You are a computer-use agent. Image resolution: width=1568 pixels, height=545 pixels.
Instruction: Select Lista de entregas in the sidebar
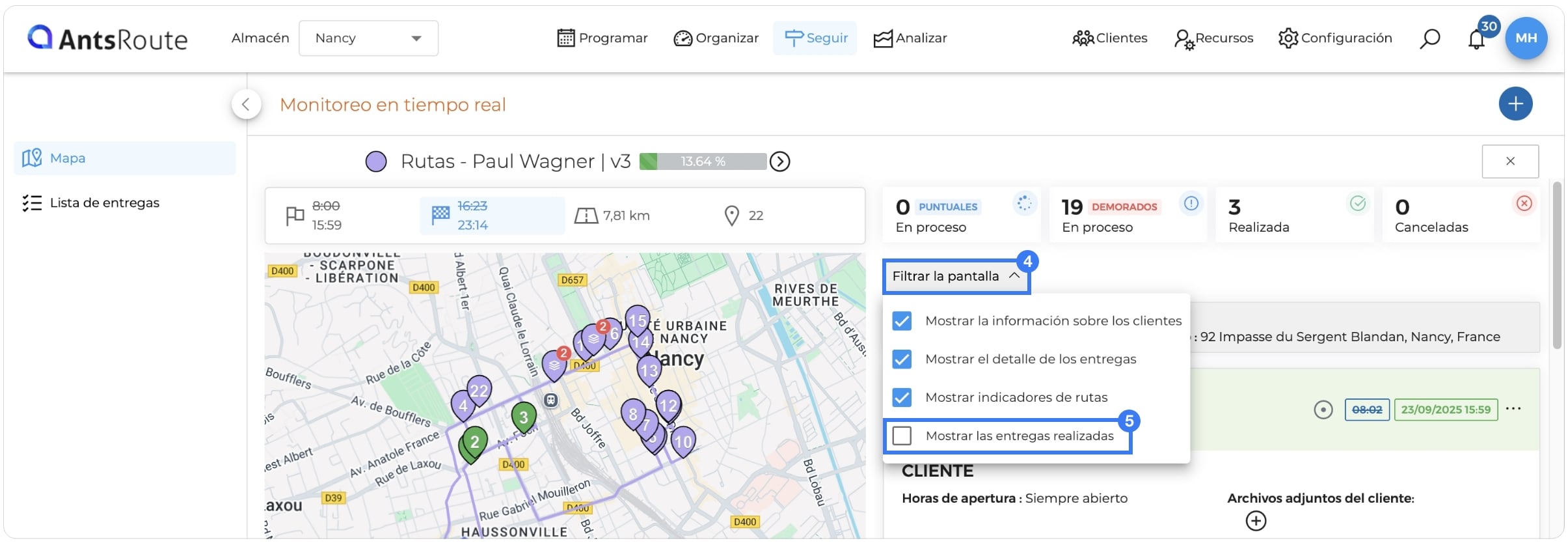pyautogui.click(x=125, y=203)
